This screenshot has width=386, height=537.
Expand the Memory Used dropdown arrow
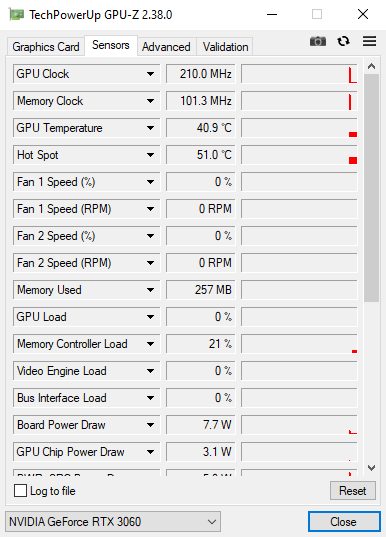tap(150, 290)
